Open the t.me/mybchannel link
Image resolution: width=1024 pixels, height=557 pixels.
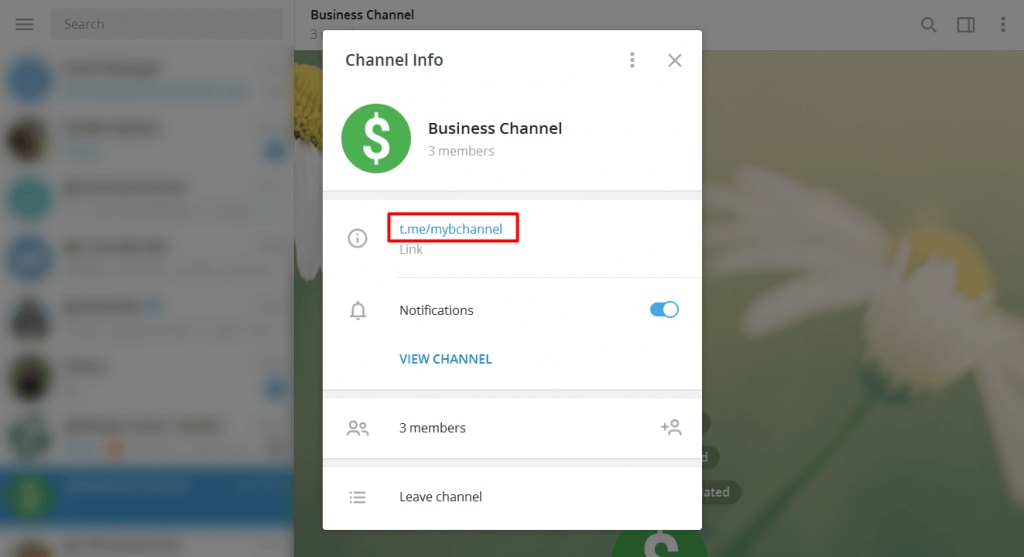tap(451, 229)
